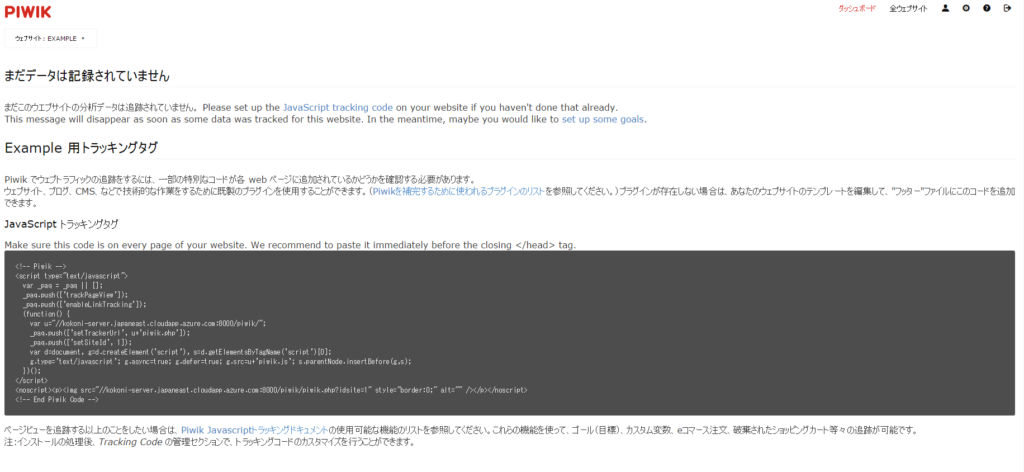
Task: Click the logout icon
Action: click(x=1007, y=8)
